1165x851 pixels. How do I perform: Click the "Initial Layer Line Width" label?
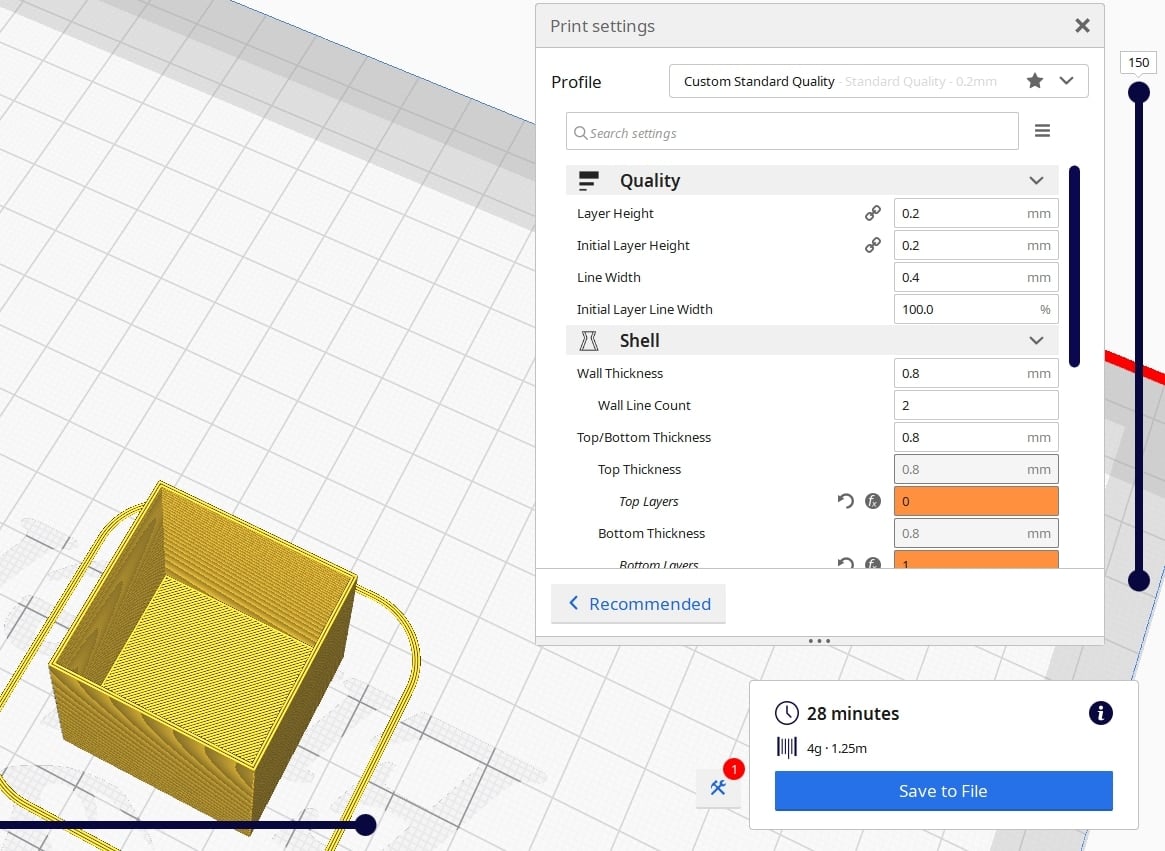point(644,309)
